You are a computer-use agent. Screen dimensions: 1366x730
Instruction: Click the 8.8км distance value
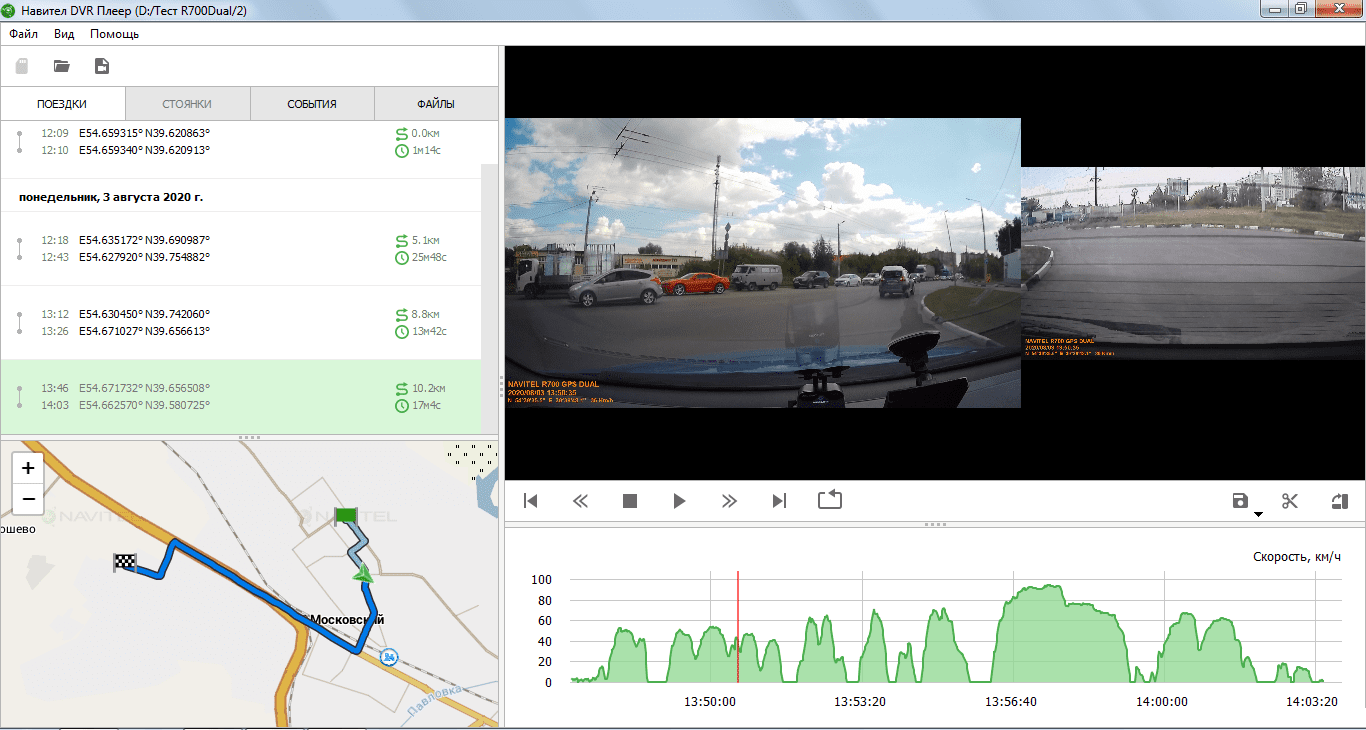tap(426, 314)
